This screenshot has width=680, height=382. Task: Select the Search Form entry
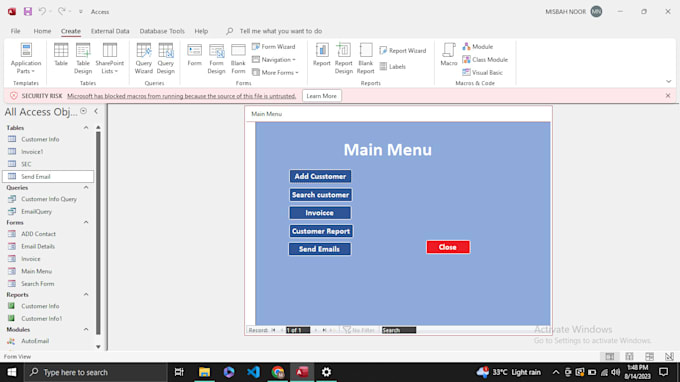48,284
